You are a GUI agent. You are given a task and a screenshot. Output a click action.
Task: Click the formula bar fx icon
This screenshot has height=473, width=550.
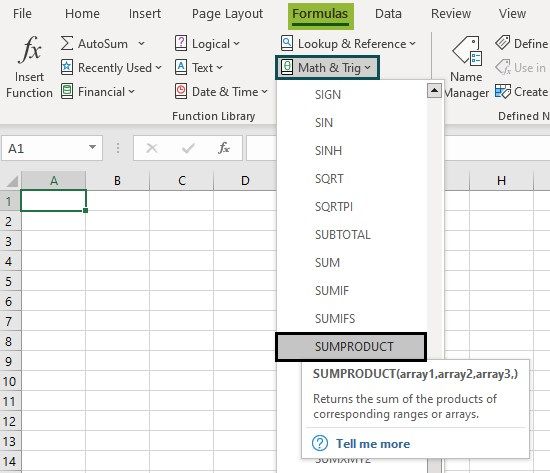tap(224, 148)
